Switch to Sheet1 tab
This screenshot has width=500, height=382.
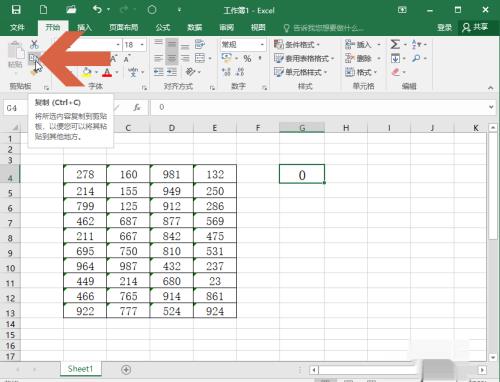pos(80,369)
